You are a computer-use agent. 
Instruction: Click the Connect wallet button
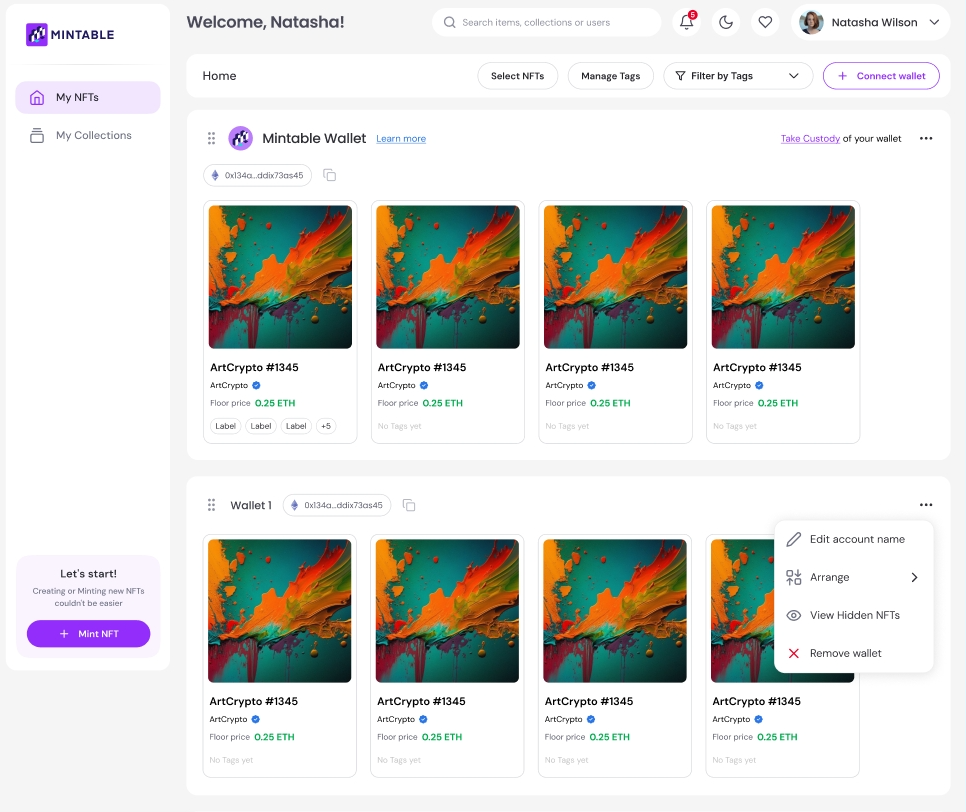pyautogui.click(x=881, y=76)
